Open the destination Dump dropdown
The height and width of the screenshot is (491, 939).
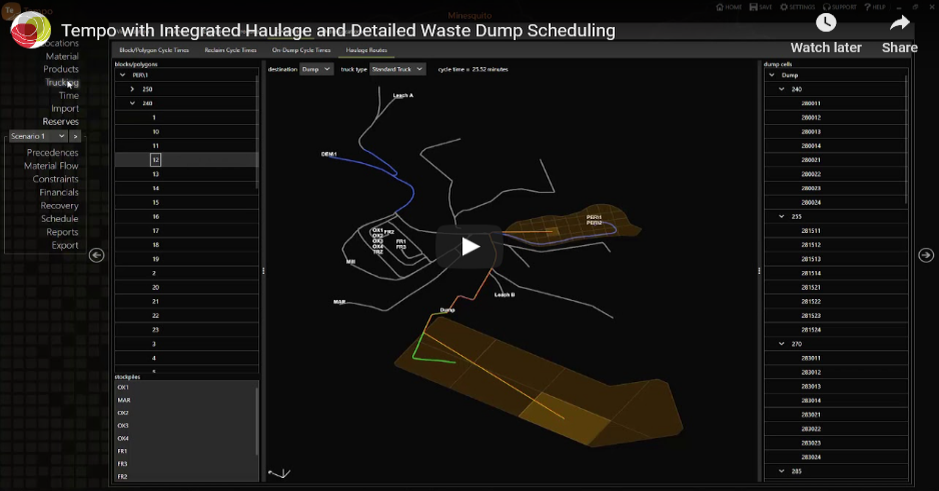tap(316, 69)
